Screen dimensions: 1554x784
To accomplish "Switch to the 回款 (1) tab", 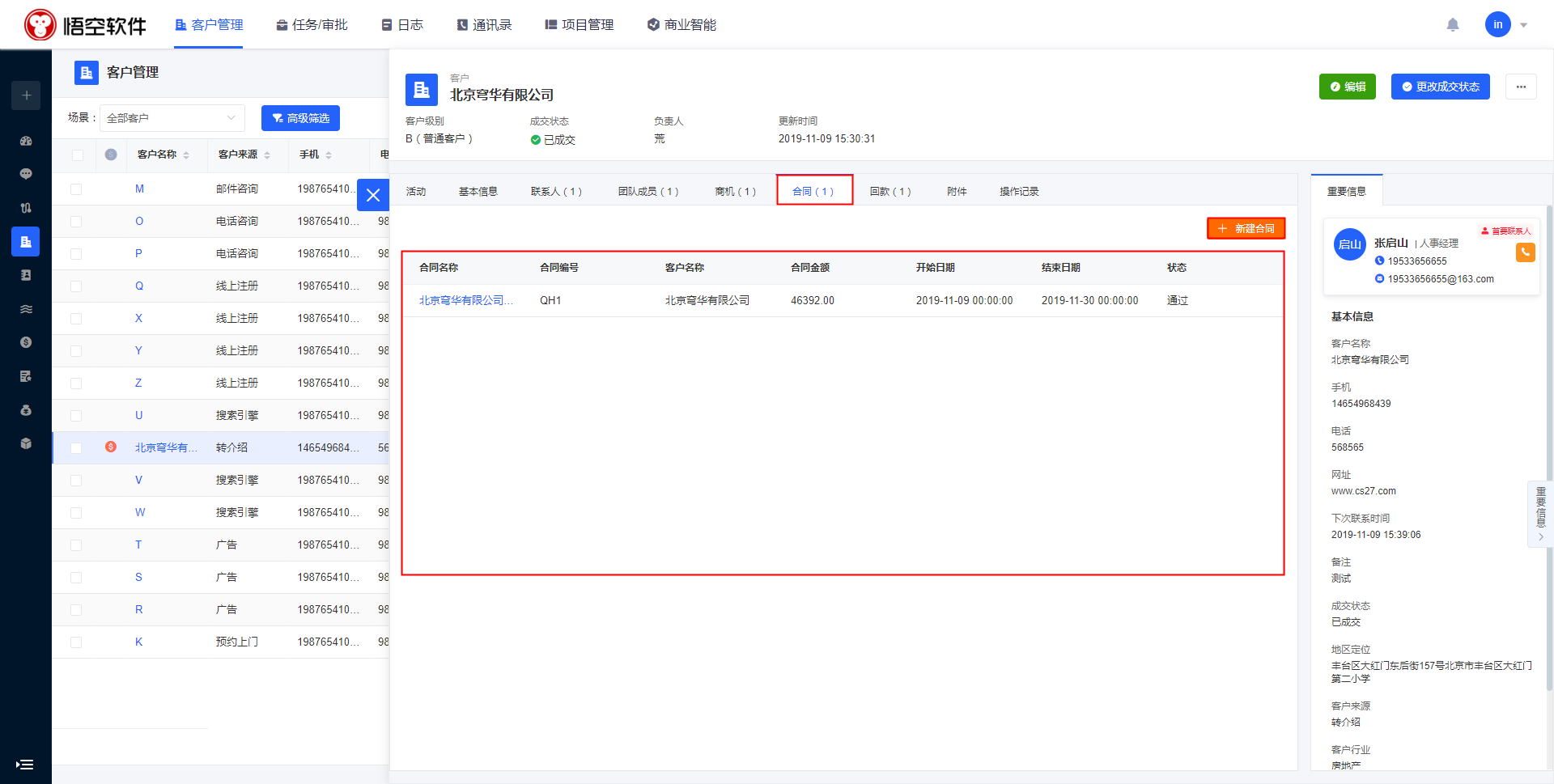I will [x=890, y=192].
